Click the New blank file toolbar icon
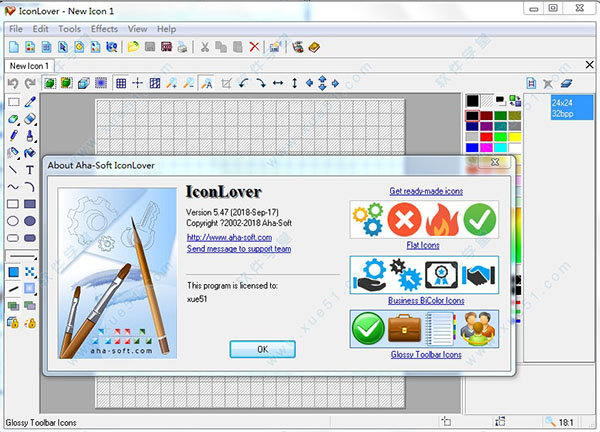The image size is (600, 432). [x=14, y=47]
